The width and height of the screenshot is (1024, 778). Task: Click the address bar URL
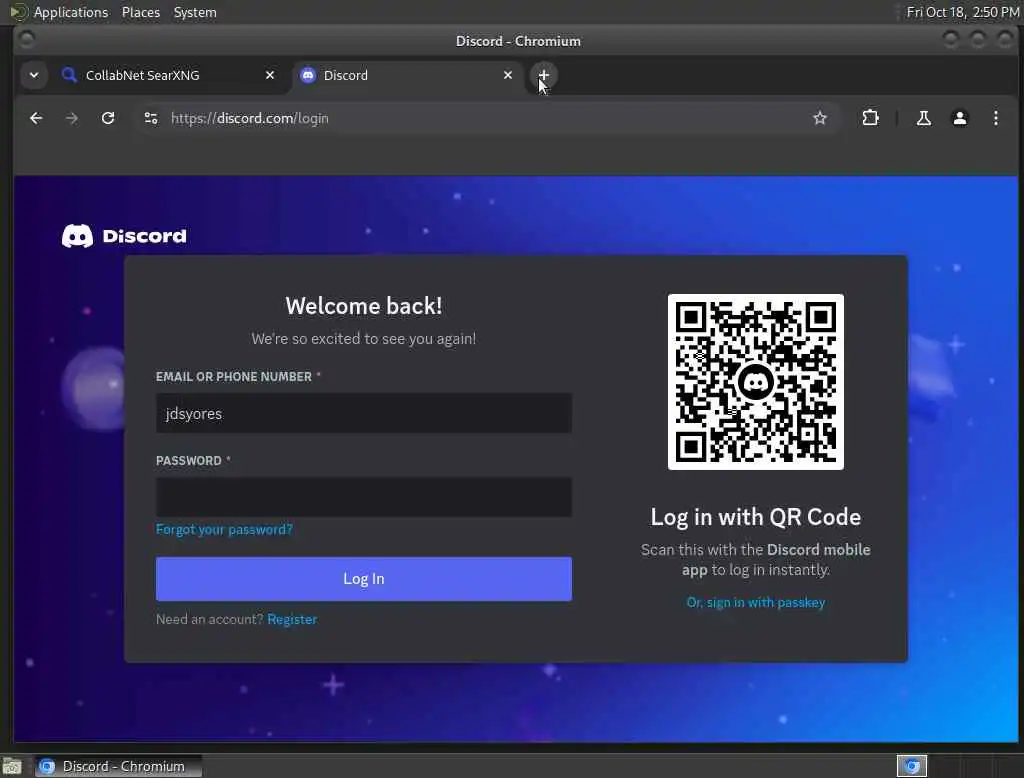(249, 118)
